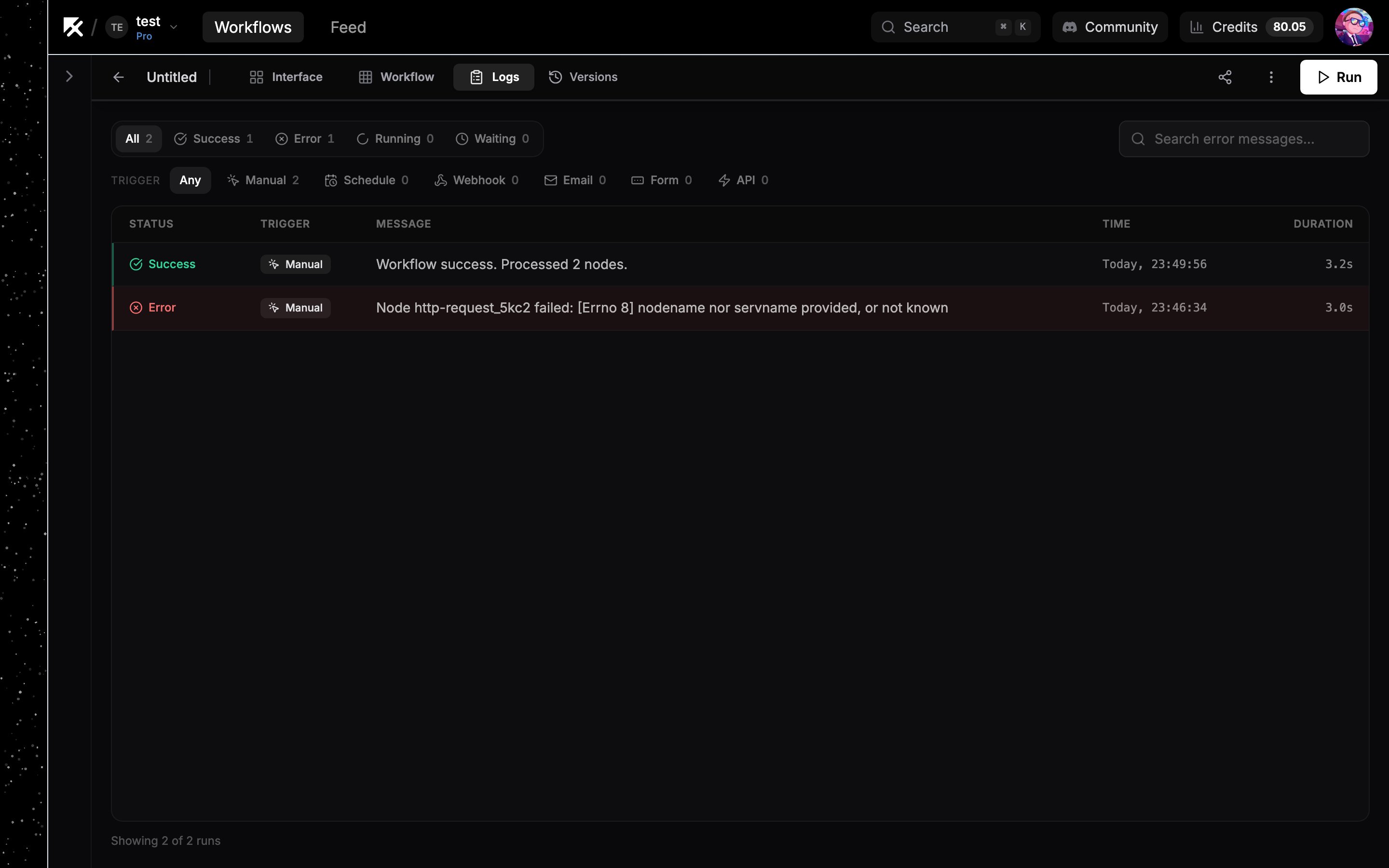Filter logs by Waiting status
The height and width of the screenshot is (868, 1389).
[492, 138]
